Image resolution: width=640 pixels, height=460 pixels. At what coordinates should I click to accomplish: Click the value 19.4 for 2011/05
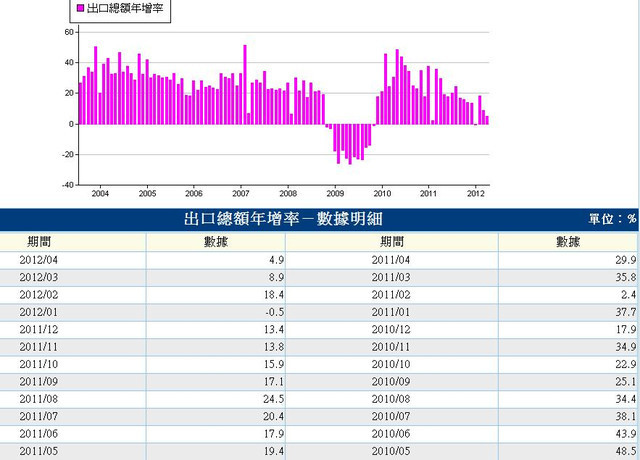[274, 451]
